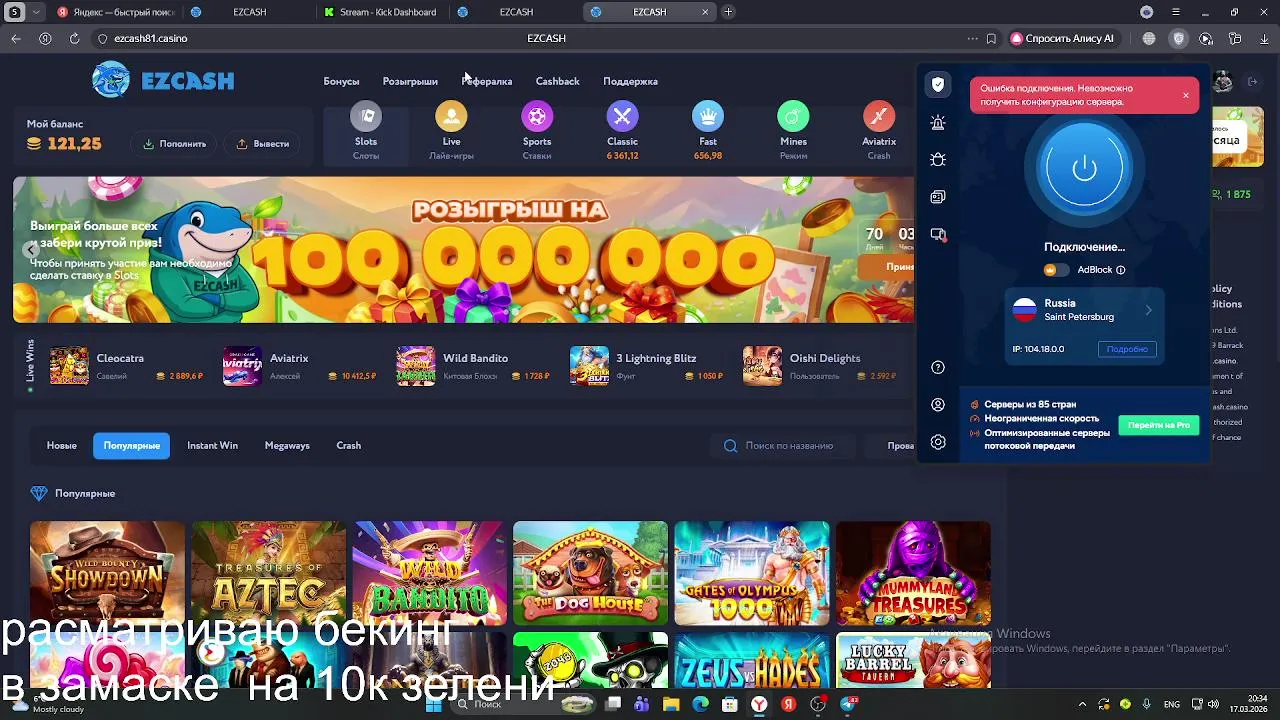Open the VPN bug icon in sidebar

pos(938,159)
